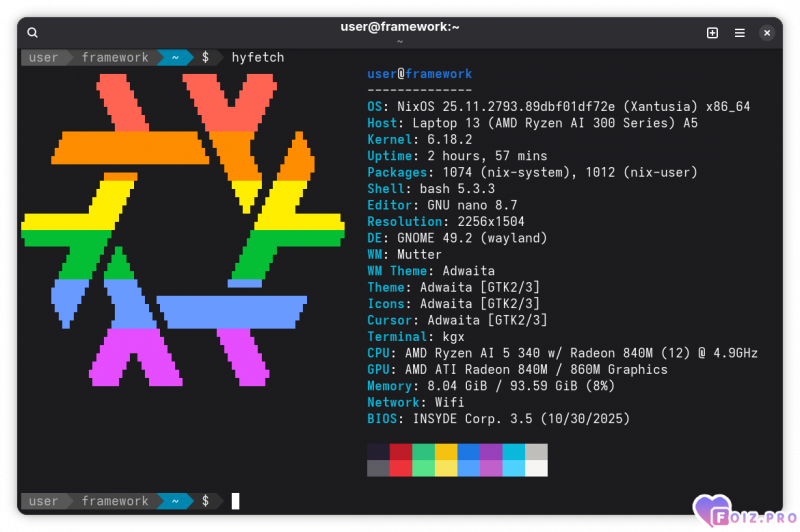
Task: Click the cursor block at the bottom prompt
Action: point(236,501)
